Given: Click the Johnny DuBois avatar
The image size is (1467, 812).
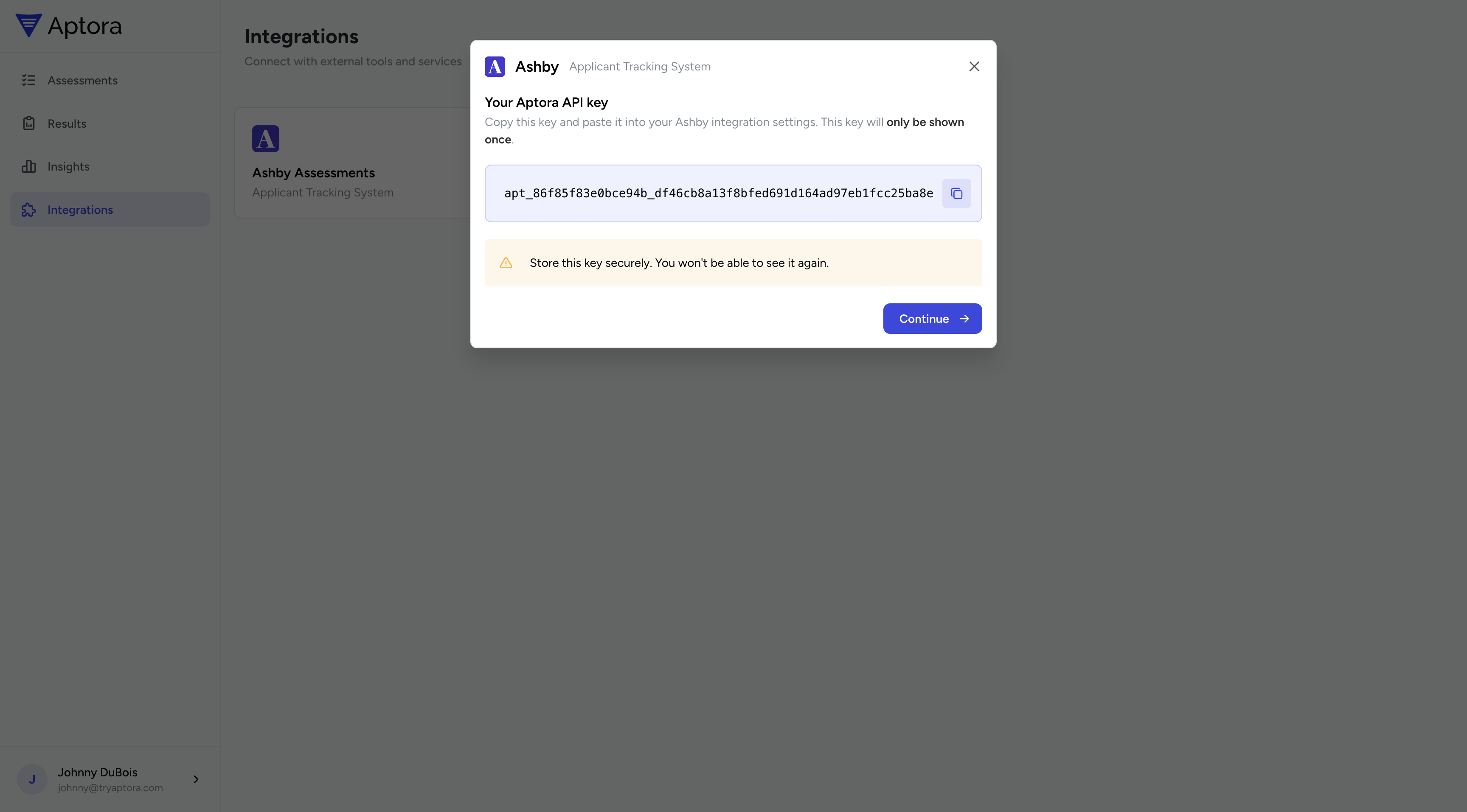Looking at the screenshot, I should tap(32, 779).
